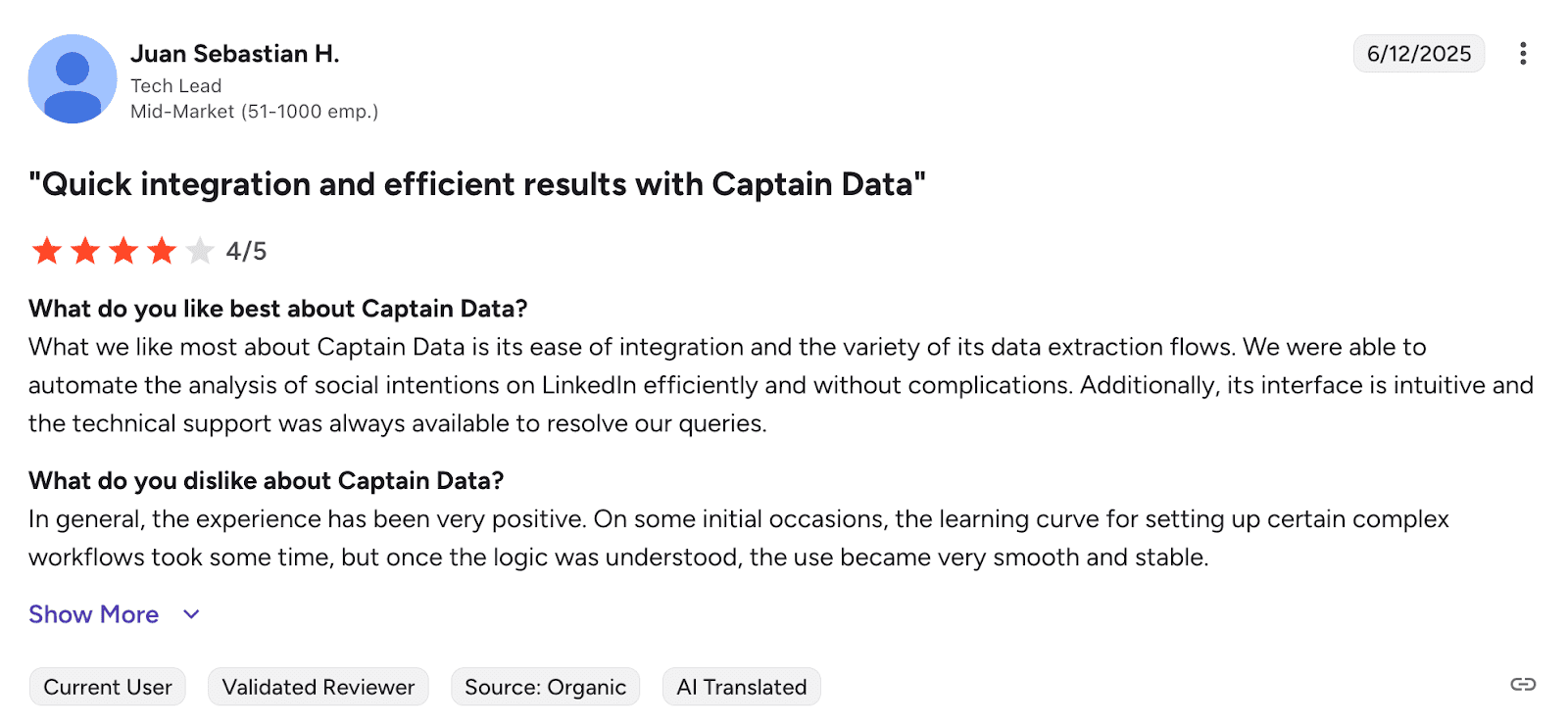
Task: Click the third orange rating star
Action: 123,252
